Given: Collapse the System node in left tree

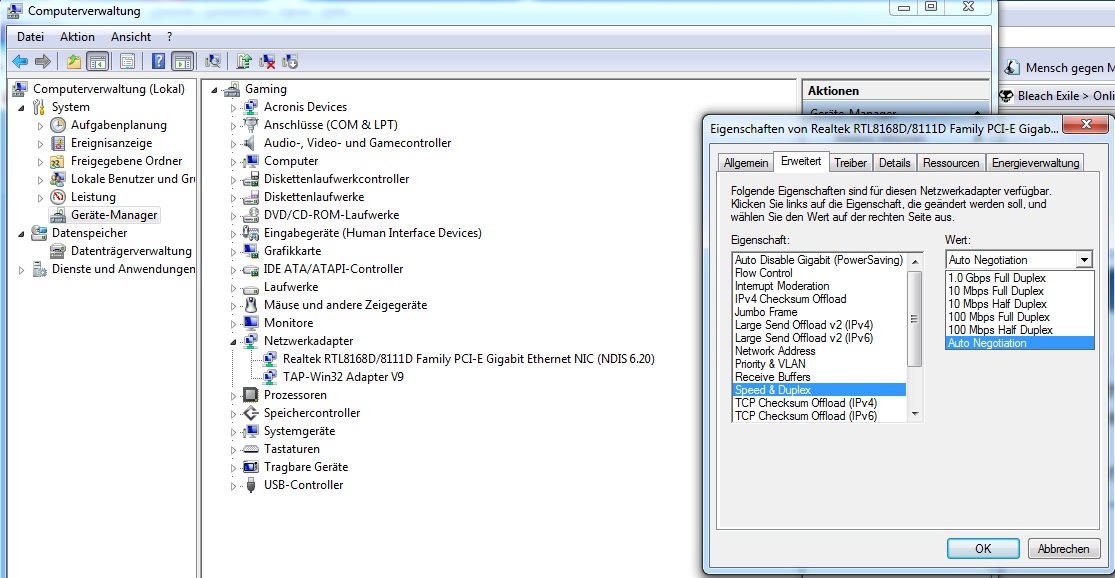Looking at the screenshot, I should tap(21, 108).
